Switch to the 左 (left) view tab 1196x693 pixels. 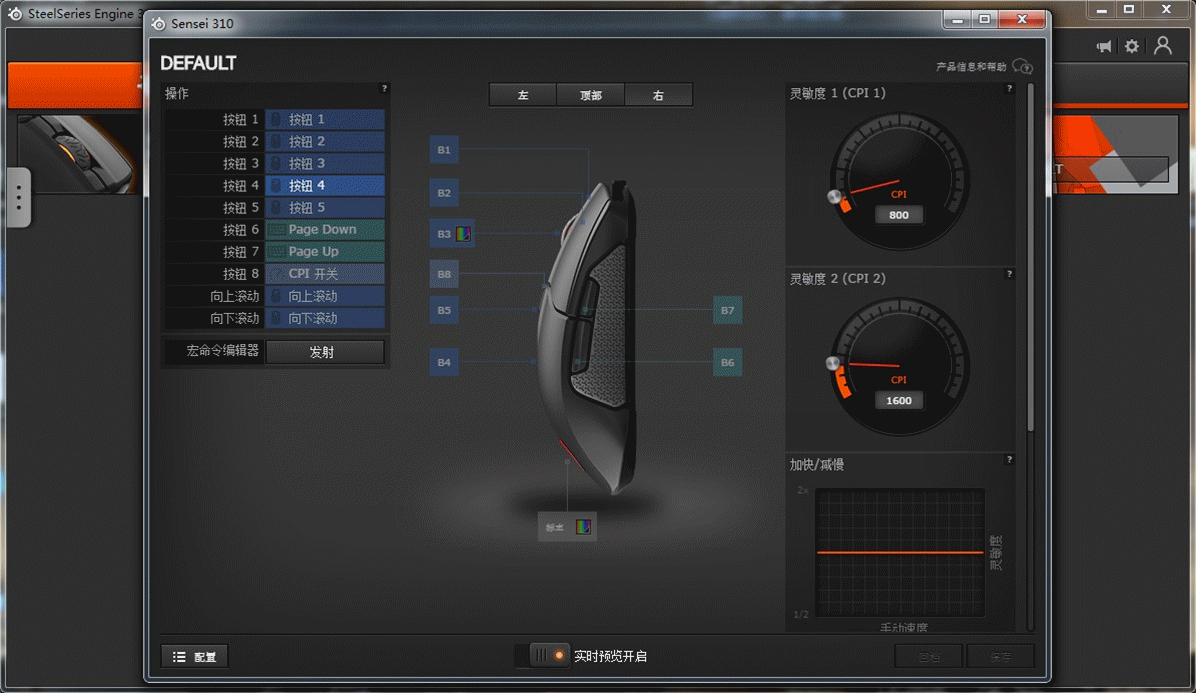[522, 95]
